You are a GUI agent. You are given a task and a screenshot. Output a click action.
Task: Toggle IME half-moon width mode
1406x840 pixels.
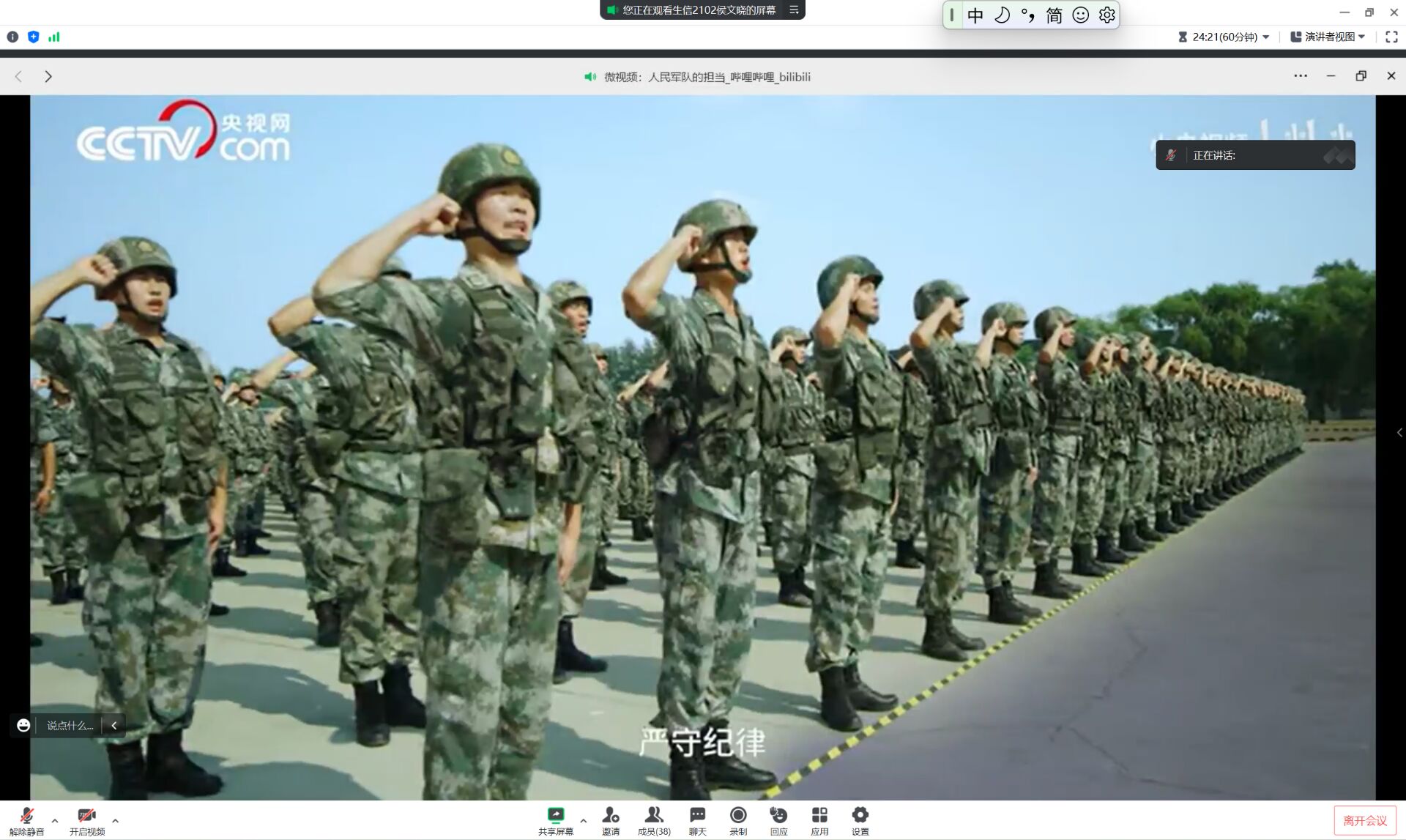tap(1002, 15)
